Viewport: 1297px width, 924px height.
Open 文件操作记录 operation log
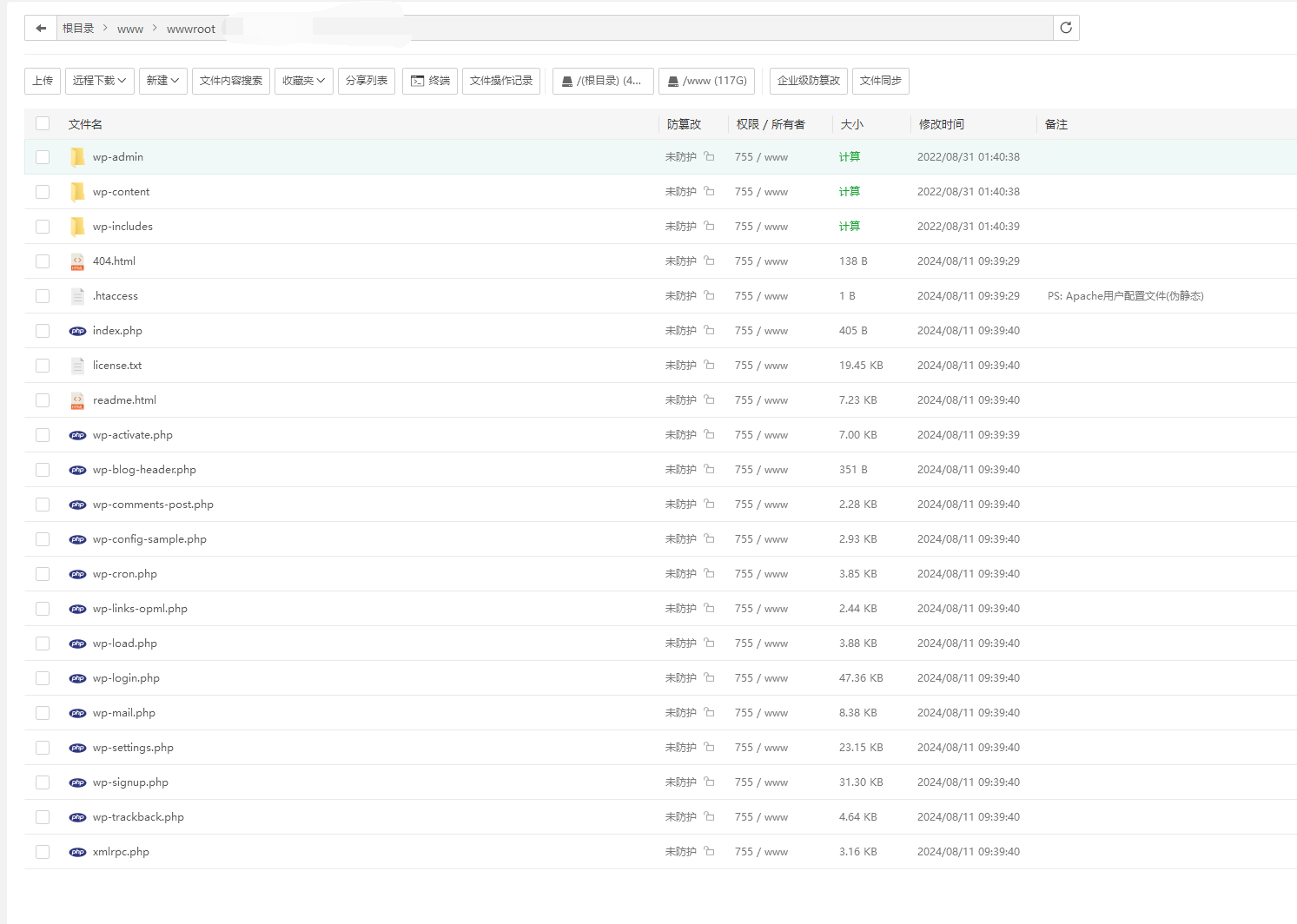501,81
